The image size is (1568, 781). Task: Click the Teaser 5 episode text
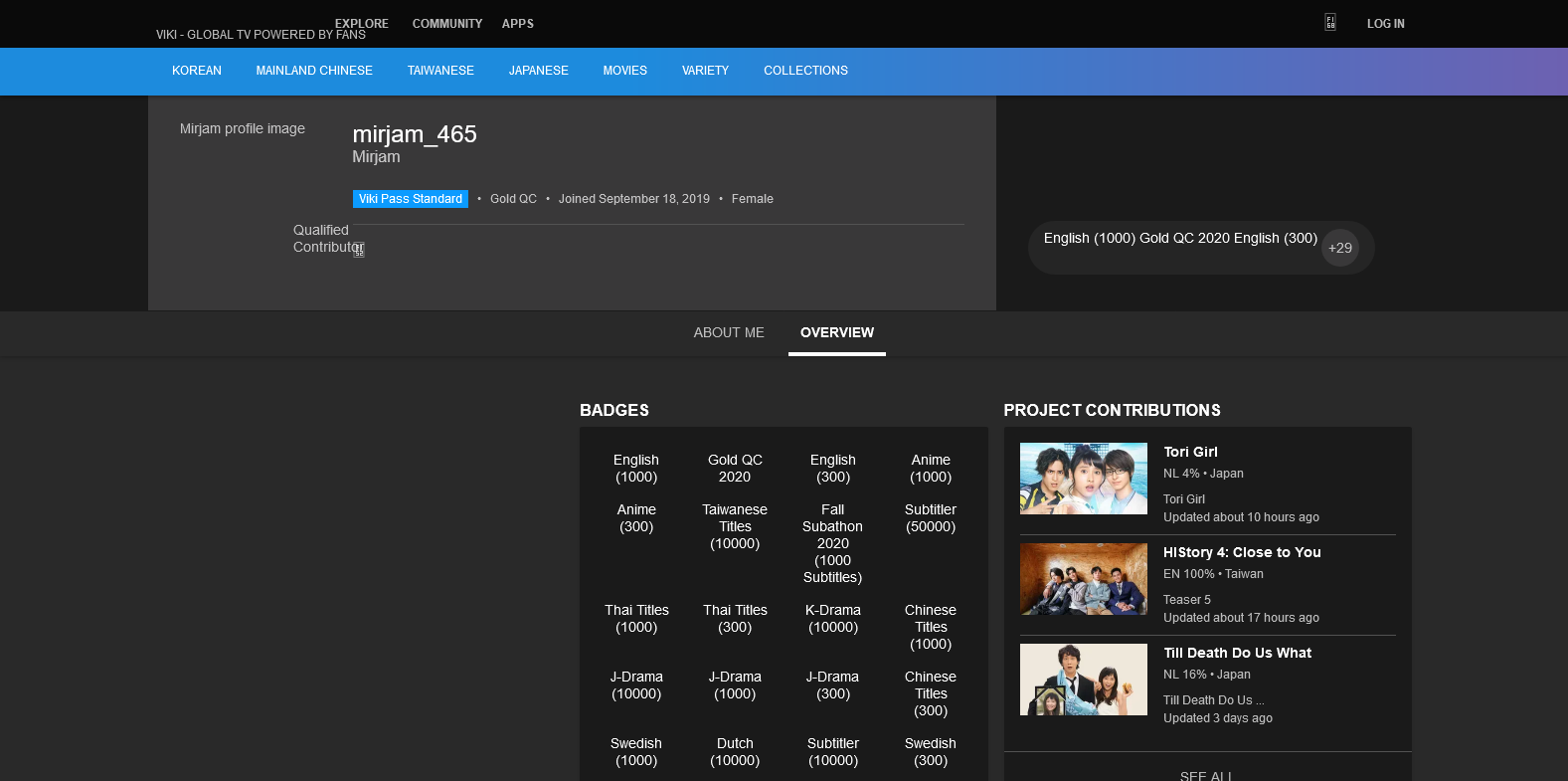pyautogui.click(x=1187, y=600)
